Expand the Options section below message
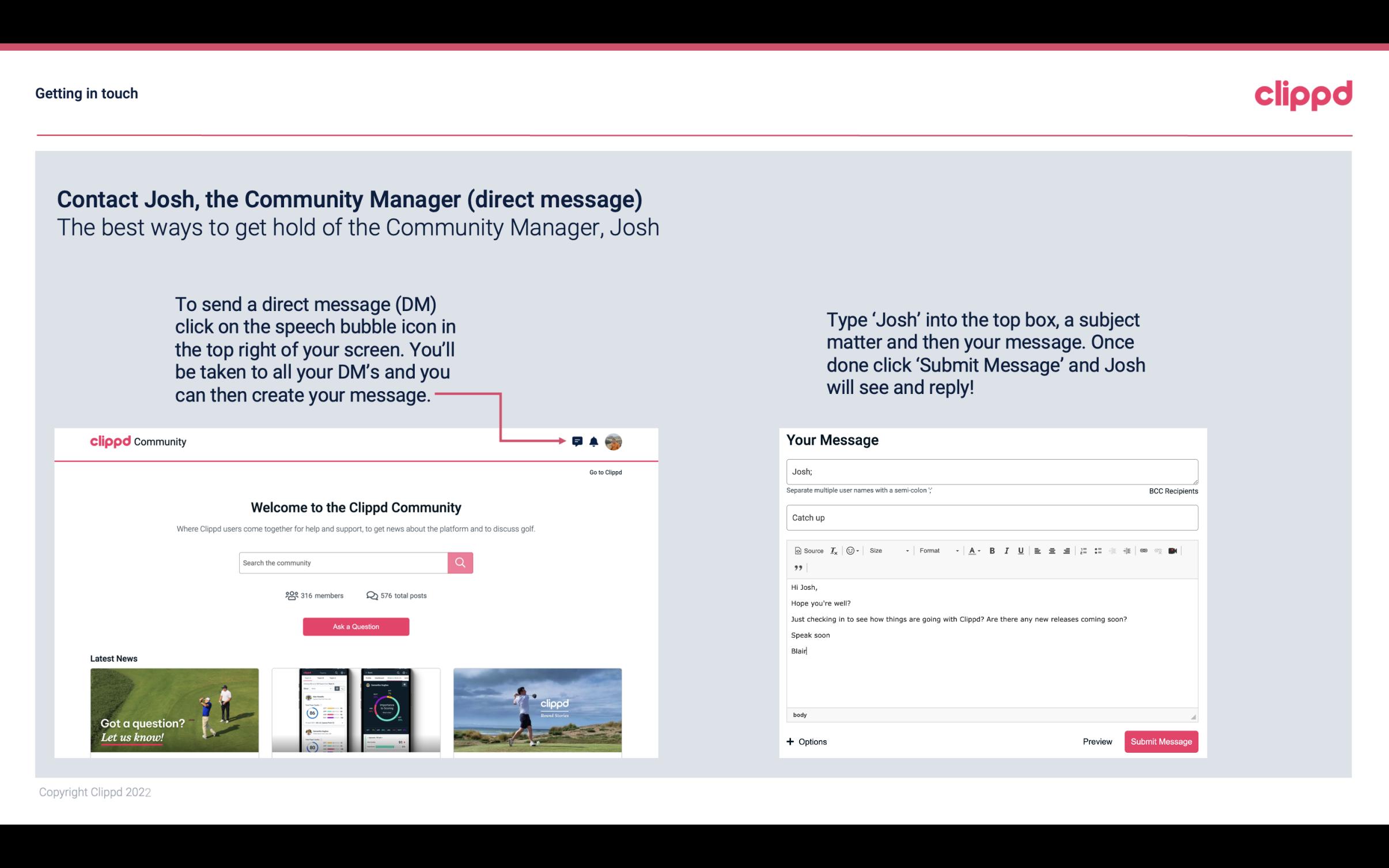 (x=807, y=742)
